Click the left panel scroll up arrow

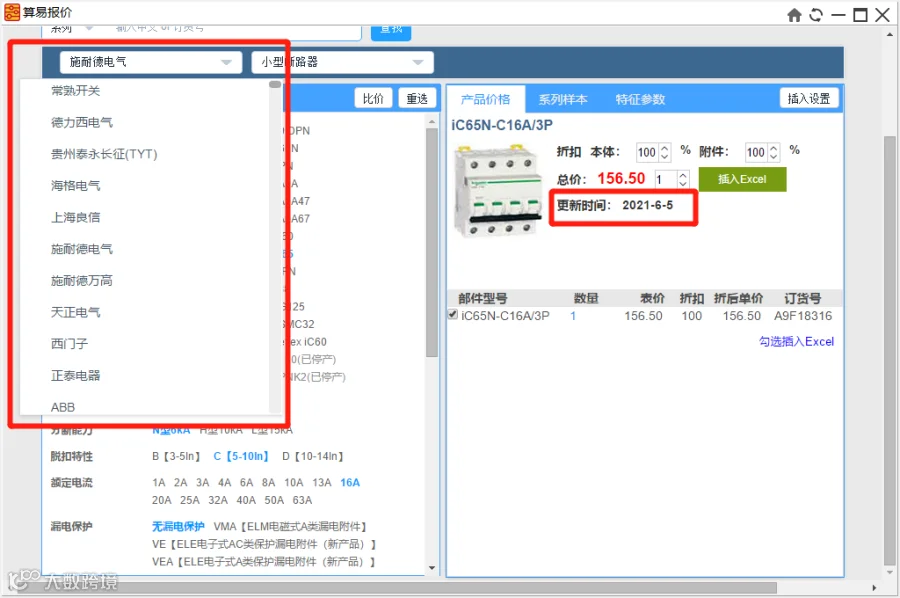coord(432,121)
